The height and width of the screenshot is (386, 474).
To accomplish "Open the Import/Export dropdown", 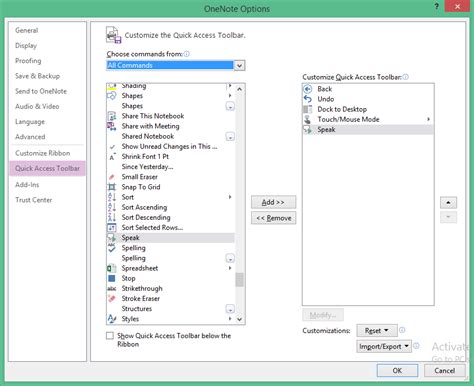I will [384, 347].
